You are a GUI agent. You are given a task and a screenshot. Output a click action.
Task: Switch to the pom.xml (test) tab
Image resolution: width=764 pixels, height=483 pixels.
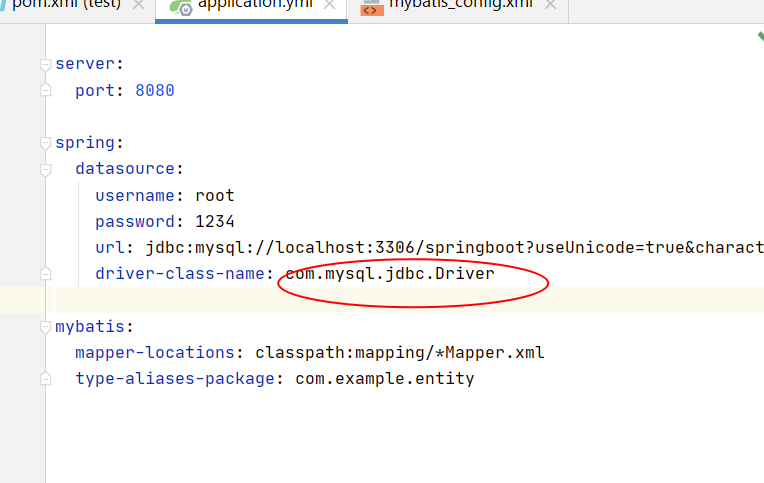[66, 5]
